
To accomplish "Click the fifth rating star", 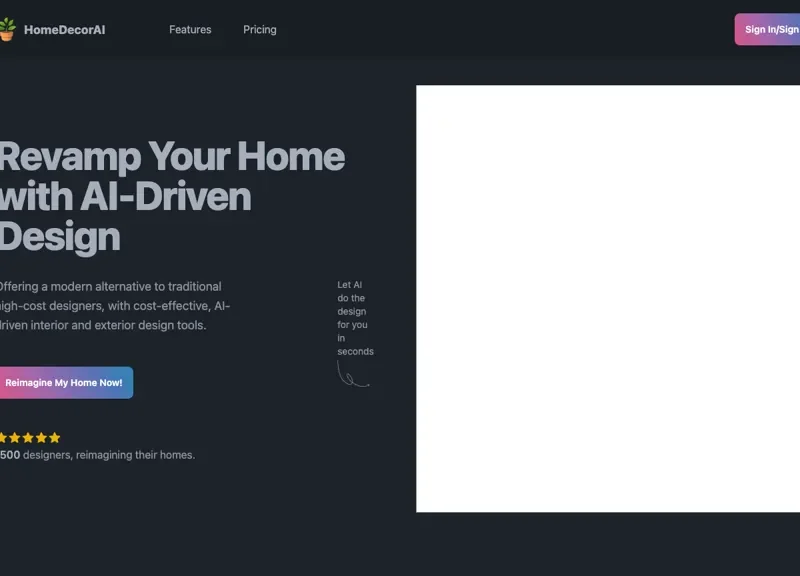I will pos(54,437).
